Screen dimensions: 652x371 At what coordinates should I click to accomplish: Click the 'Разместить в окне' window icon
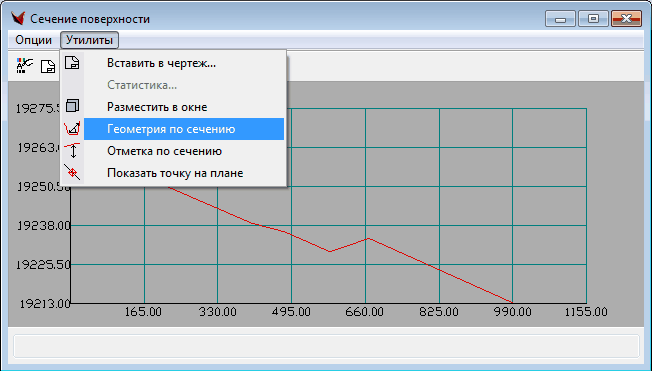(x=72, y=107)
